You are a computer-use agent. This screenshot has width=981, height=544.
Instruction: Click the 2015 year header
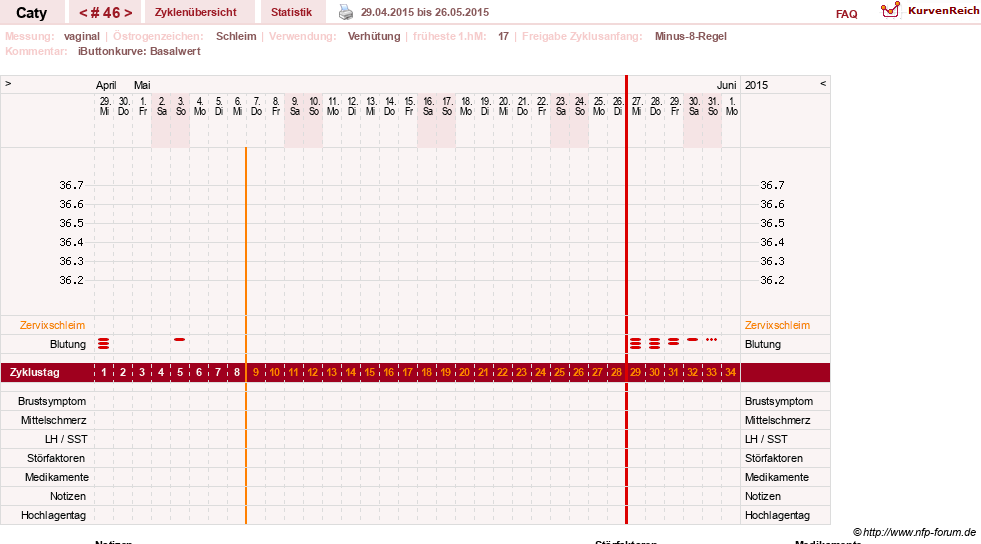[x=756, y=85]
